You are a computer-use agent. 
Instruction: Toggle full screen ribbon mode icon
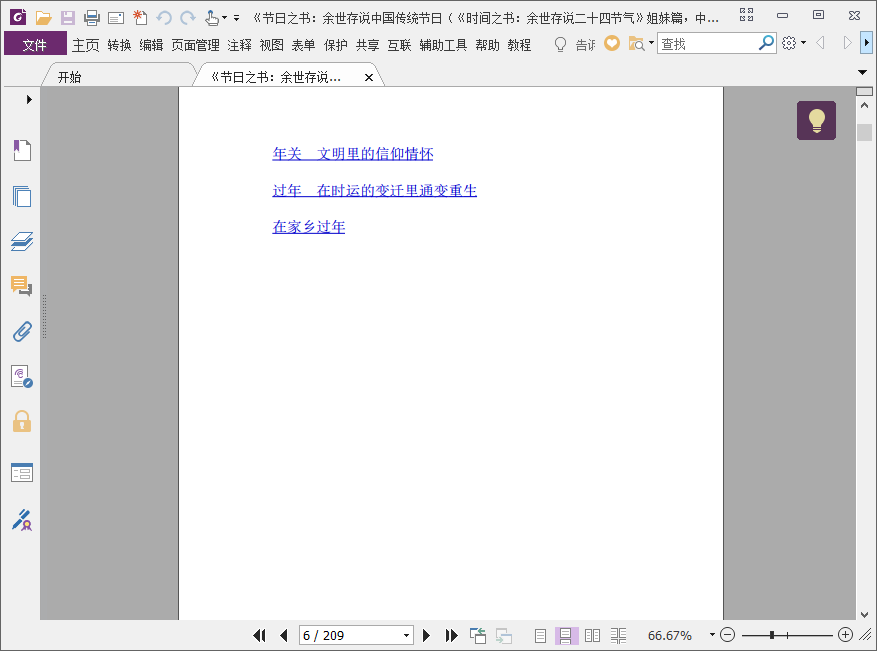coord(747,15)
